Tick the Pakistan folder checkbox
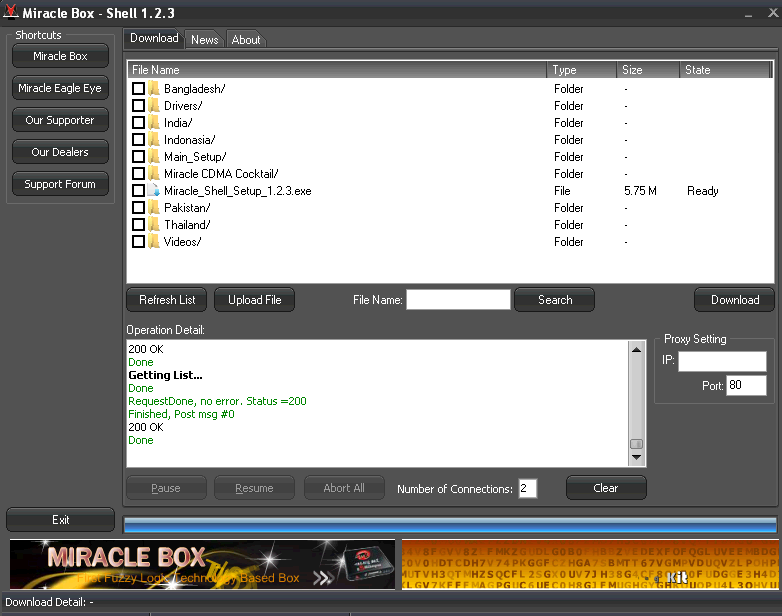Image resolution: width=782 pixels, height=616 pixels. click(138, 207)
